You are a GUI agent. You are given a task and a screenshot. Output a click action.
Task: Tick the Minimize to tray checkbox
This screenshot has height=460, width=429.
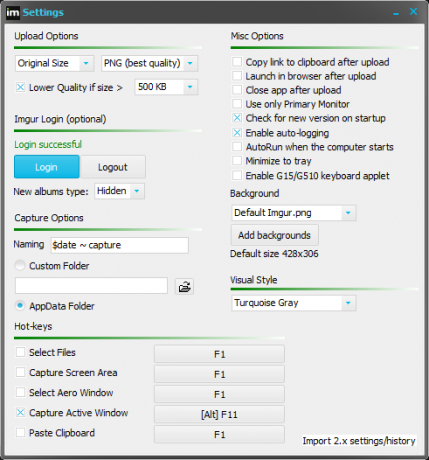point(237,161)
